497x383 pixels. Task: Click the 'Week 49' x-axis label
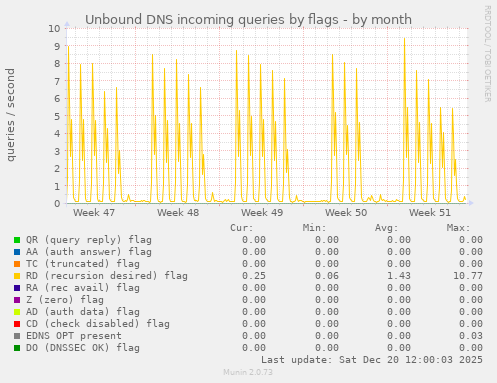pos(262,213)
